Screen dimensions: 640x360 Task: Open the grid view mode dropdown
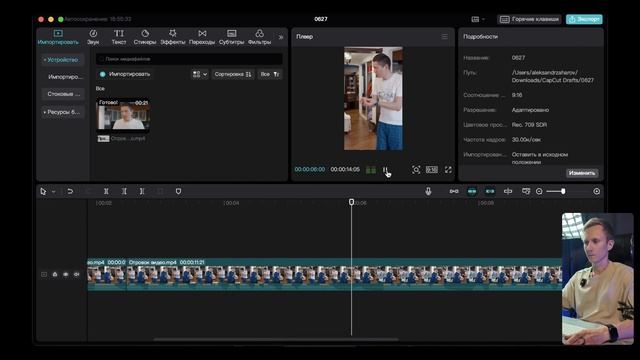tap(200, 74)
